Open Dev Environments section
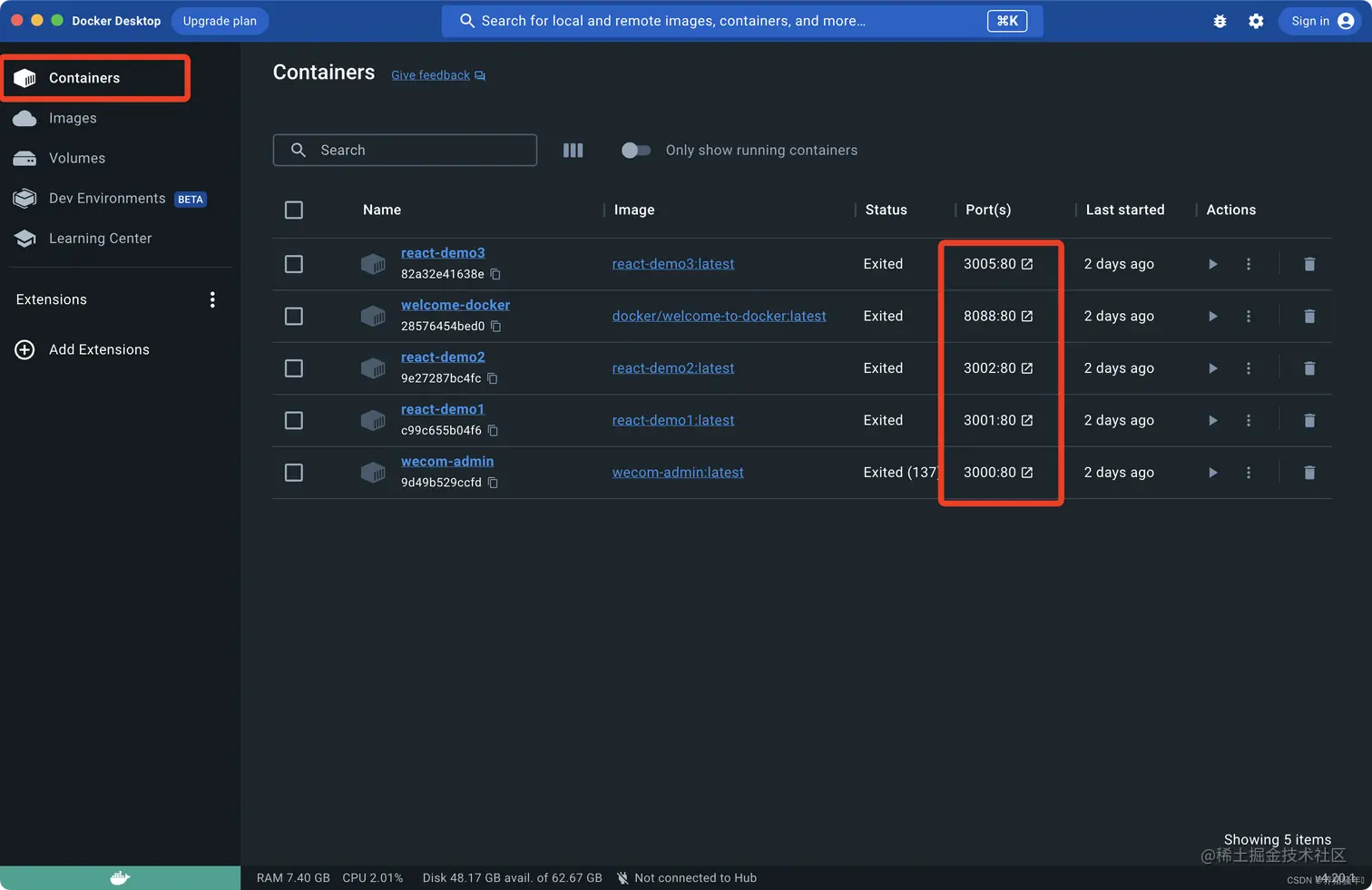The width and height of the screenshot is (1372, 890). tap(109, 199)
